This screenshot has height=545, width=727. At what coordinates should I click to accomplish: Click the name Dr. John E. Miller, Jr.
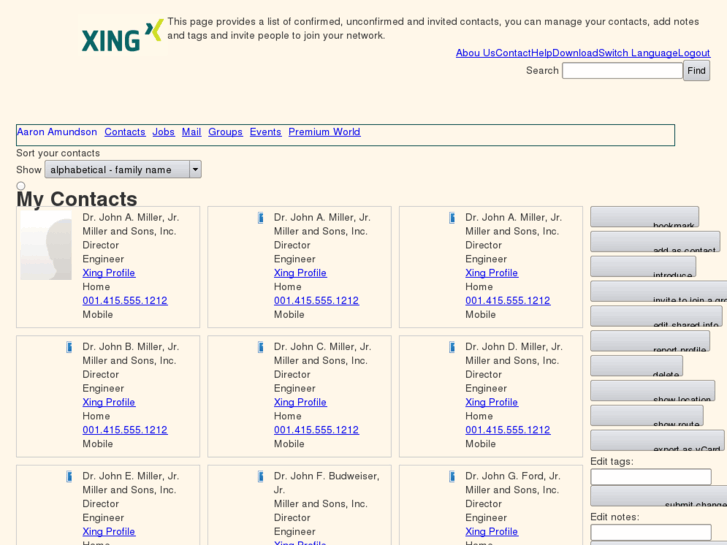131,476
